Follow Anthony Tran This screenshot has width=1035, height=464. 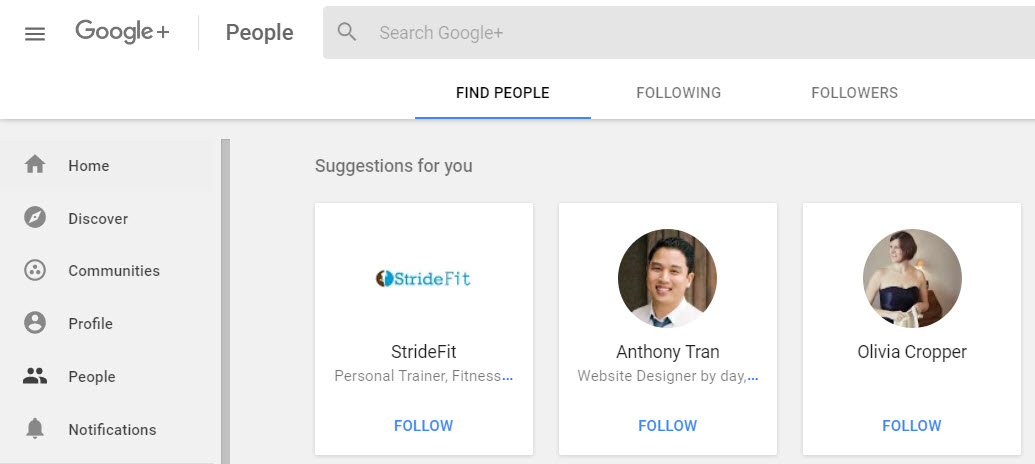667,426
